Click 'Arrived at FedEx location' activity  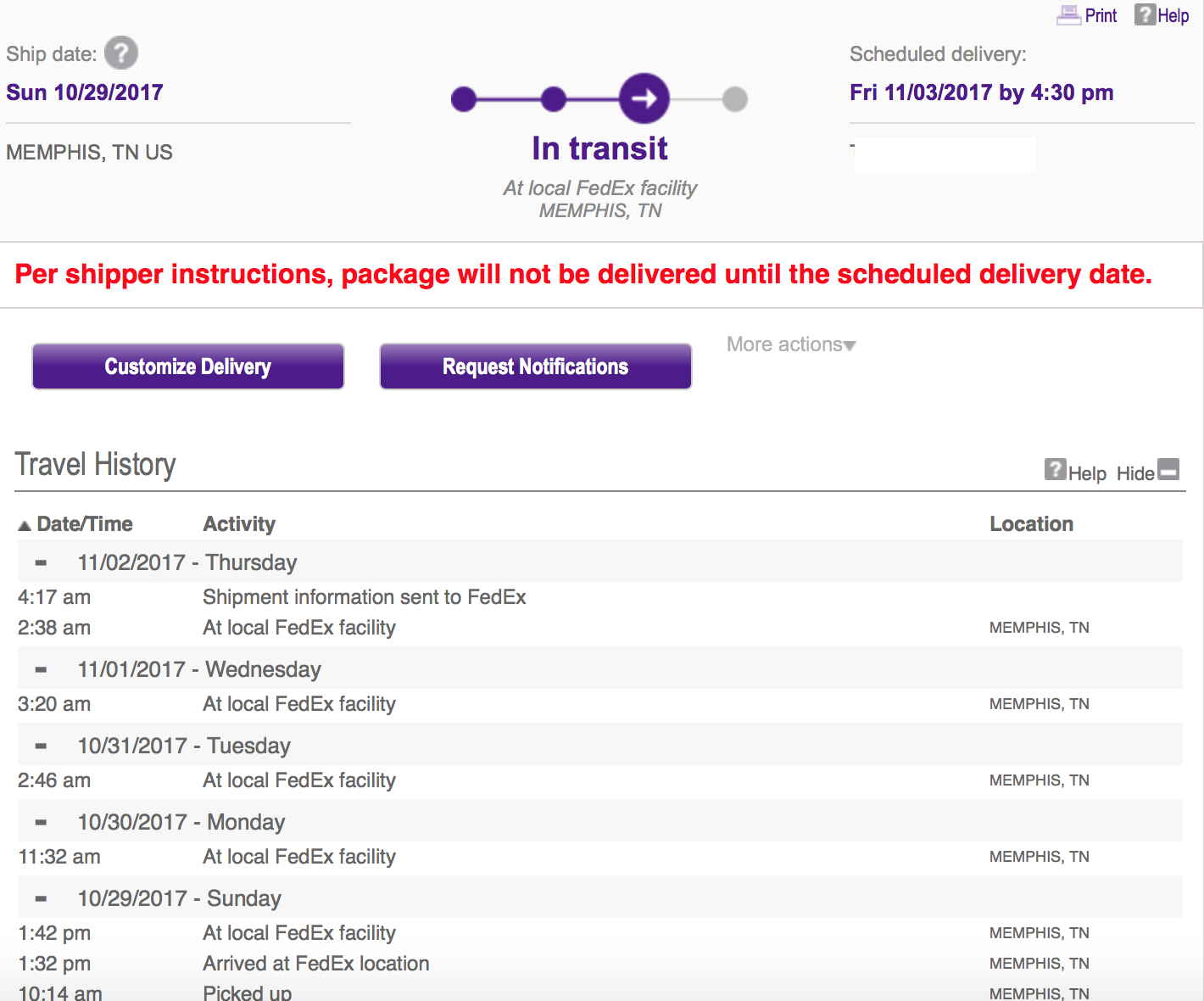click(x=316, y=964)
